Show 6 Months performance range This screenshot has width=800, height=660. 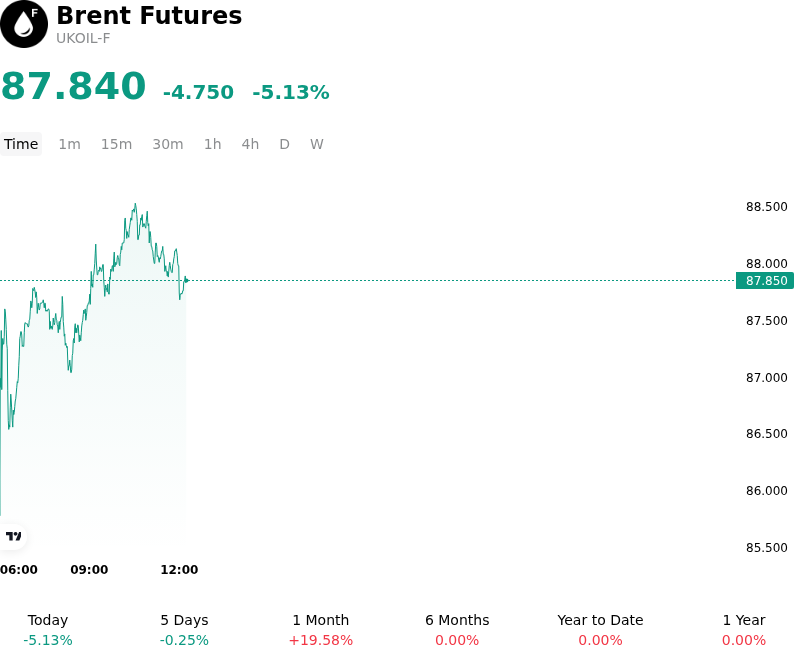tap(457, 630)
